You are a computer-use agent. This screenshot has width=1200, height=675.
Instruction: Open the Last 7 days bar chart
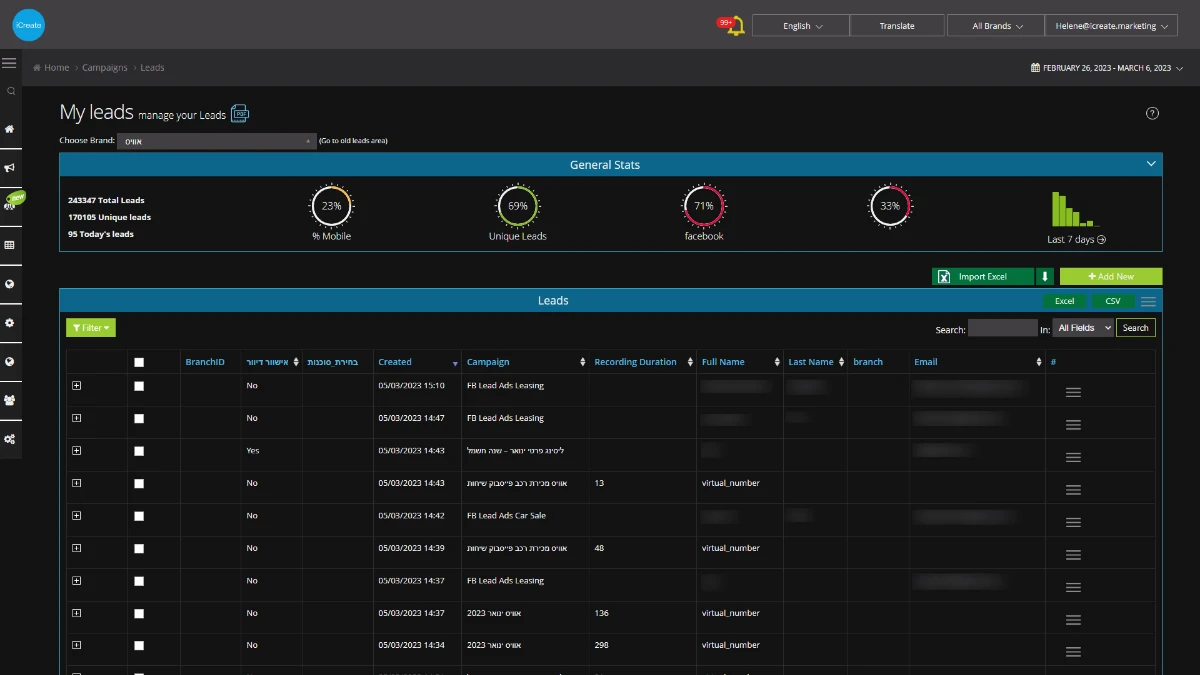click(1076, 210)
